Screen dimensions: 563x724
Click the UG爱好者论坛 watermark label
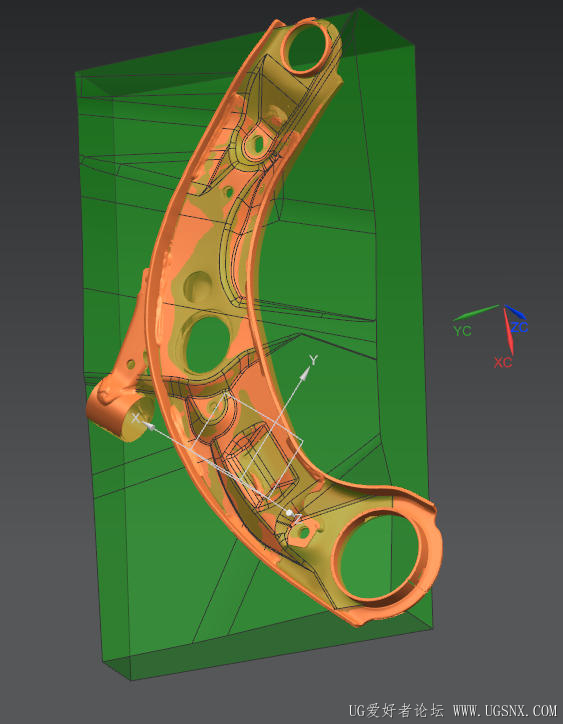point(396,710)
